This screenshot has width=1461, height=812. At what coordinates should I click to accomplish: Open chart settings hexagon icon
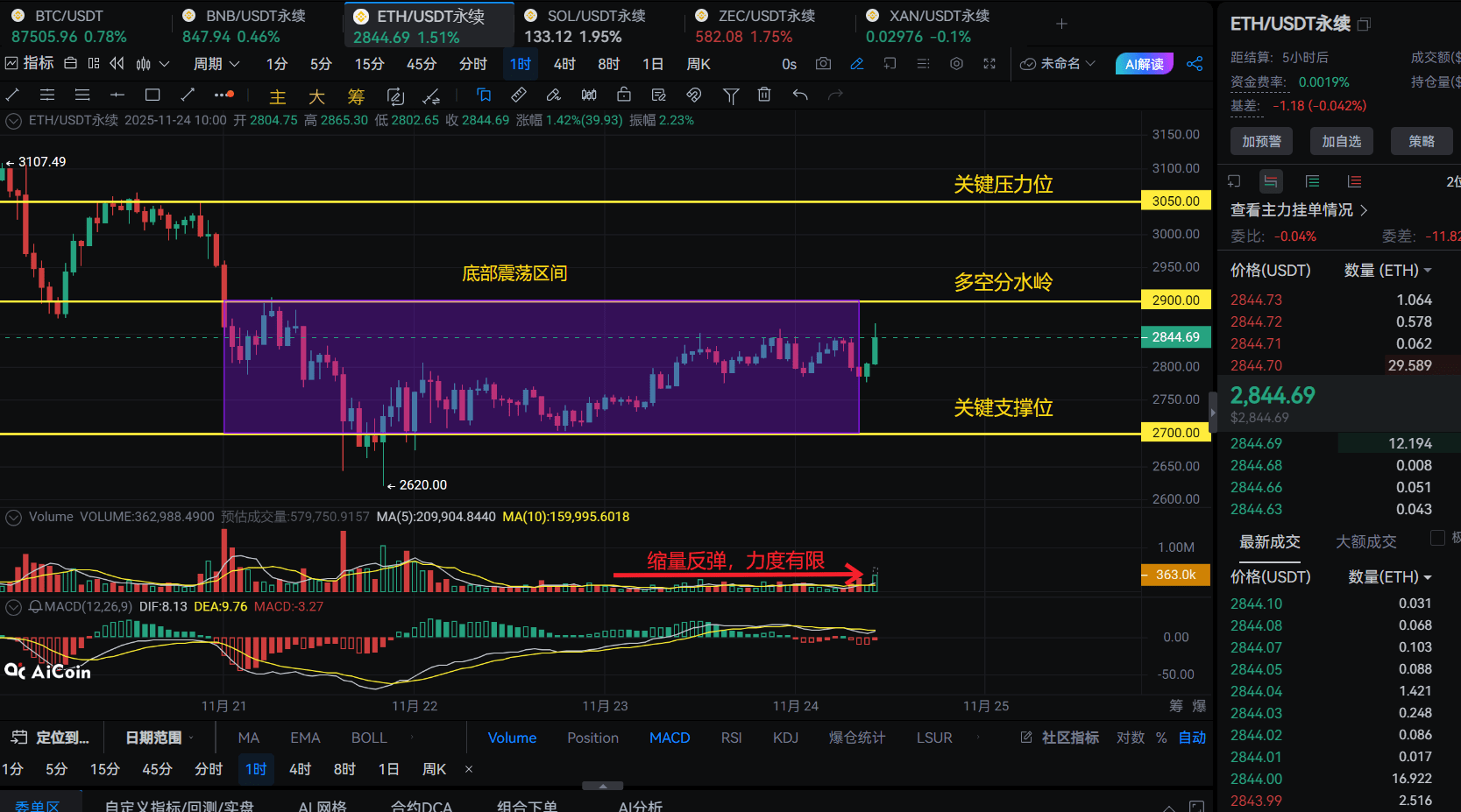click(x=956, y=63)
